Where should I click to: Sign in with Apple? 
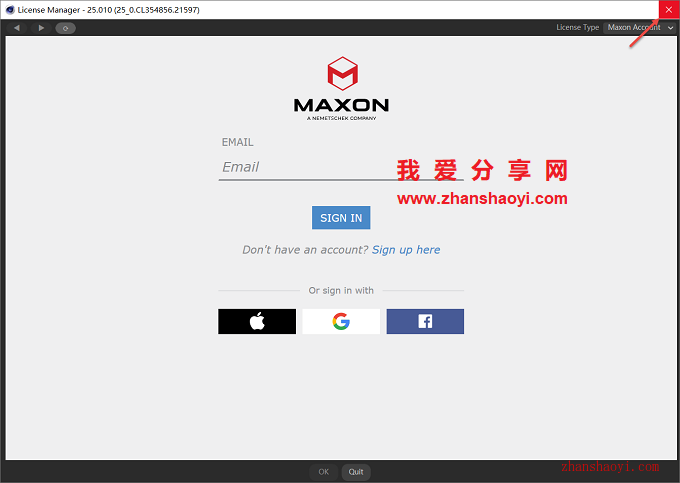pos(257,321)
